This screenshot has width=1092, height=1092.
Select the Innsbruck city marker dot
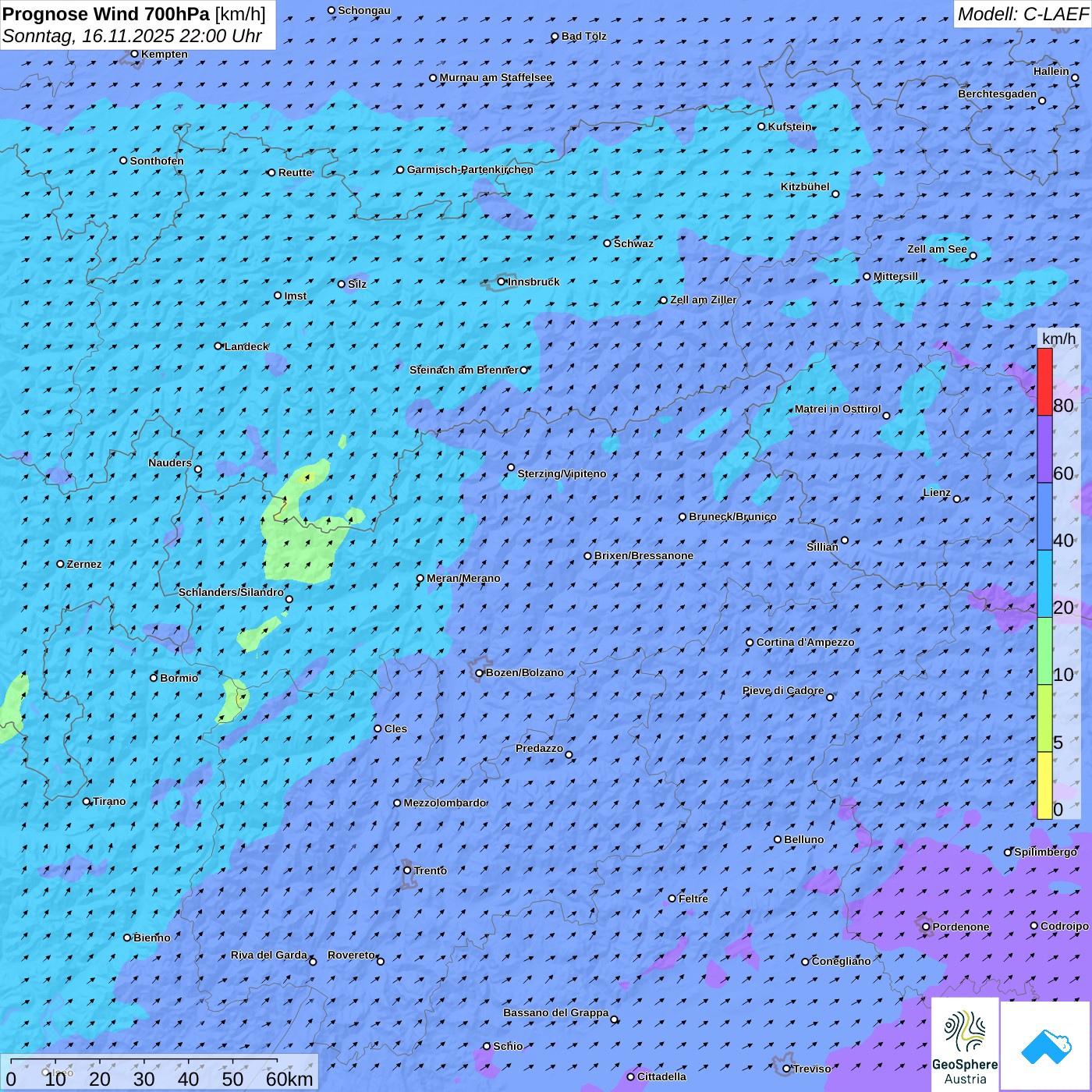tap(502, 282)
